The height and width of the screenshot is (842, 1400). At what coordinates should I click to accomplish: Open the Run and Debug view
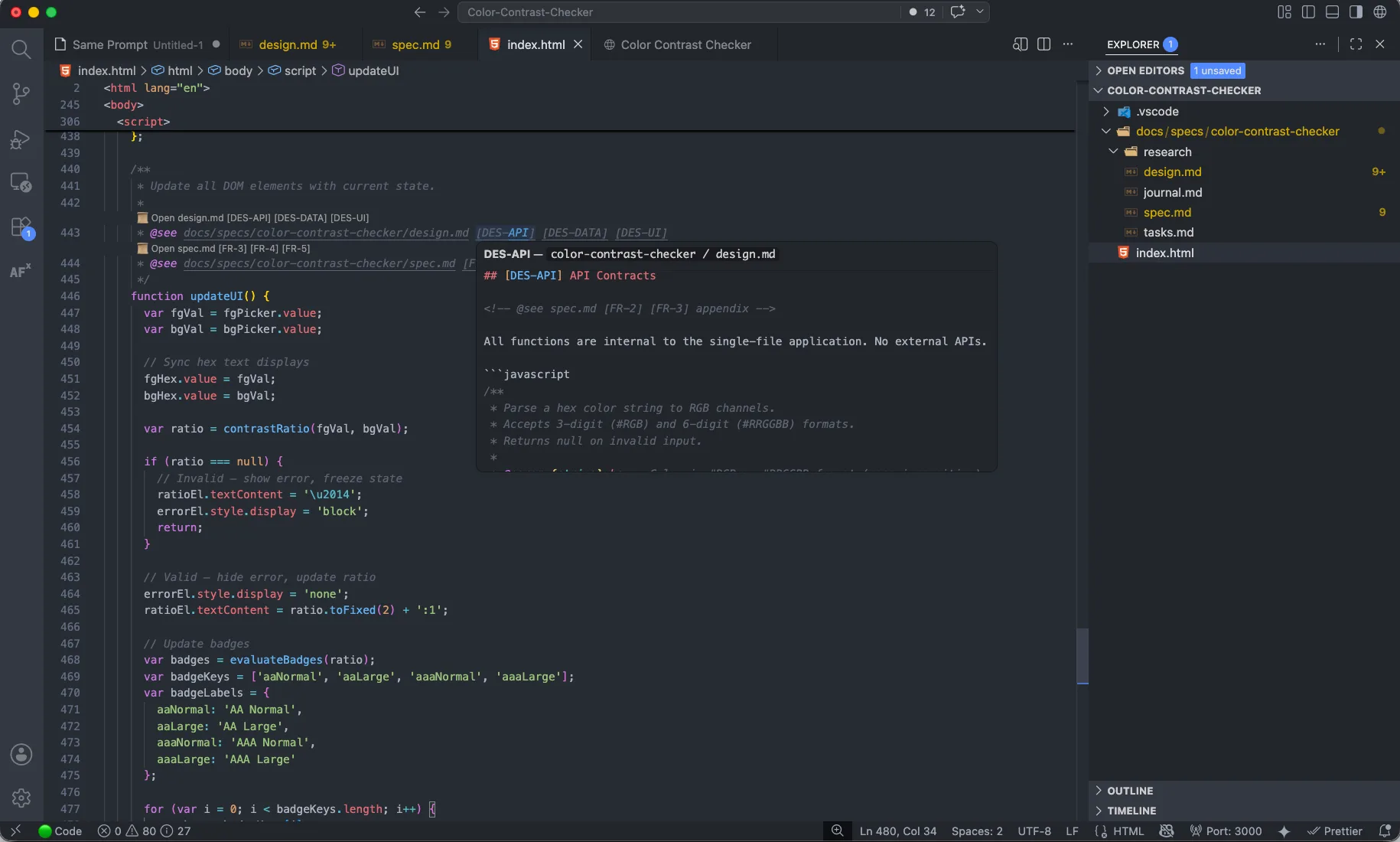21,139
